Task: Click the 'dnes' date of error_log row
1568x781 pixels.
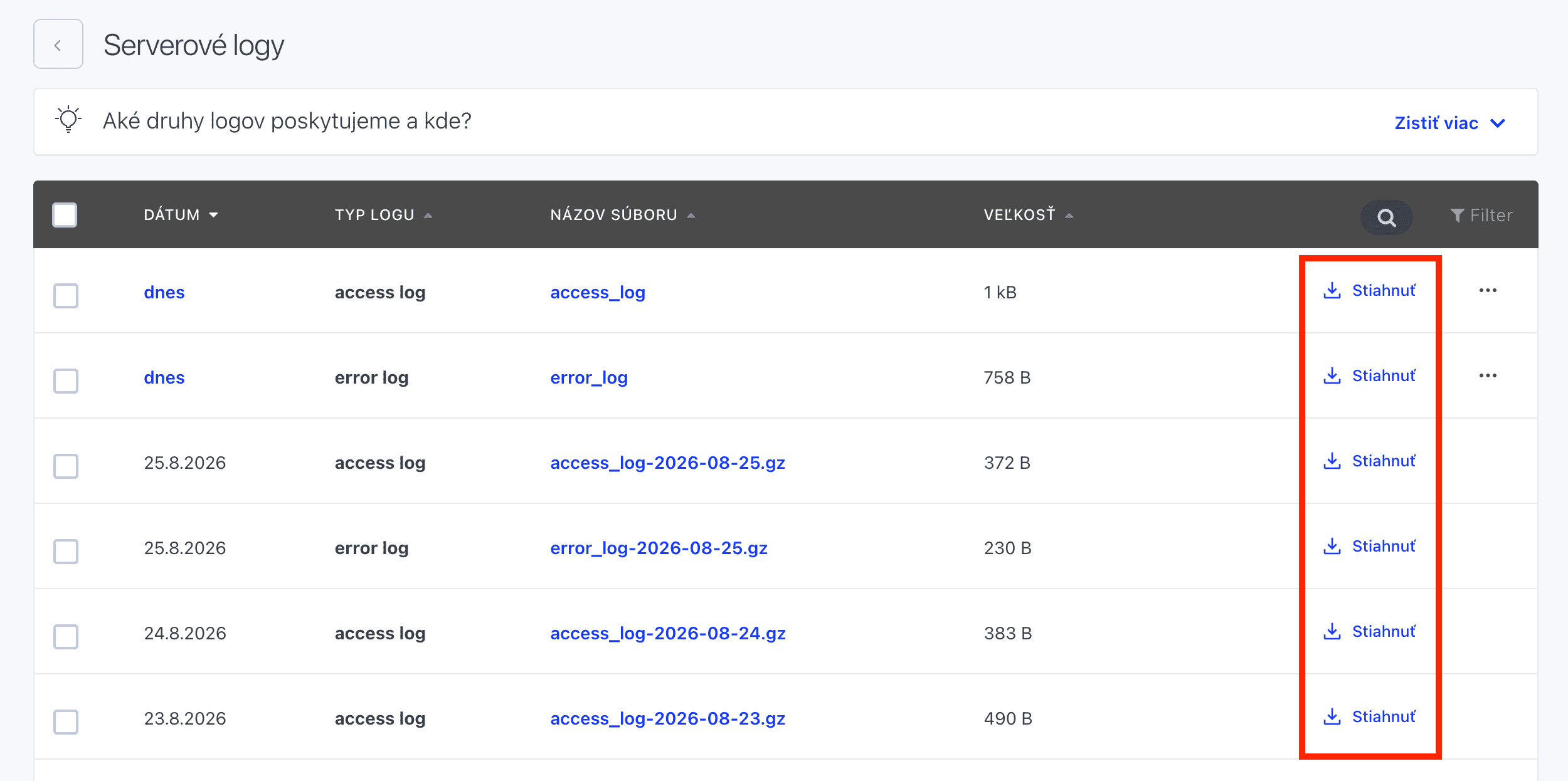Action: tap(164, 378)
